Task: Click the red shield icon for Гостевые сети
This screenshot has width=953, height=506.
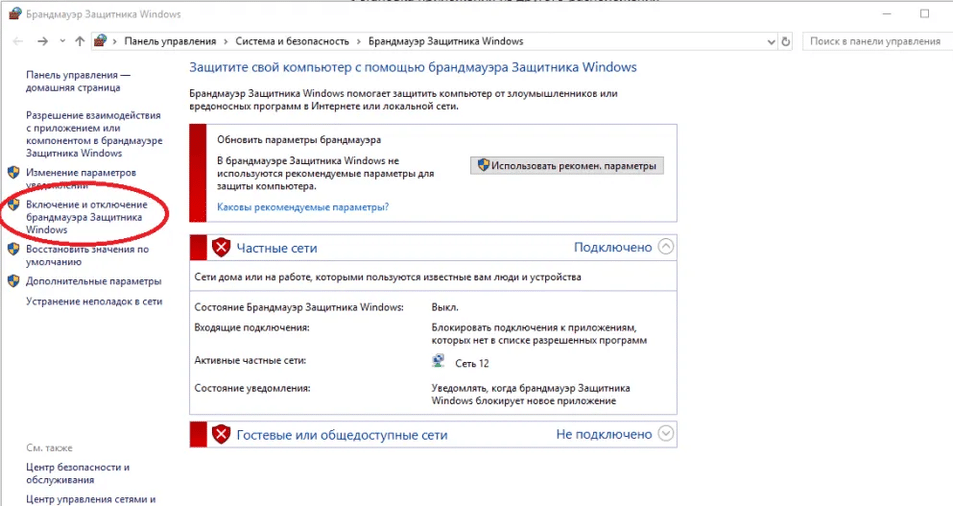Action: tap(221, 434)
